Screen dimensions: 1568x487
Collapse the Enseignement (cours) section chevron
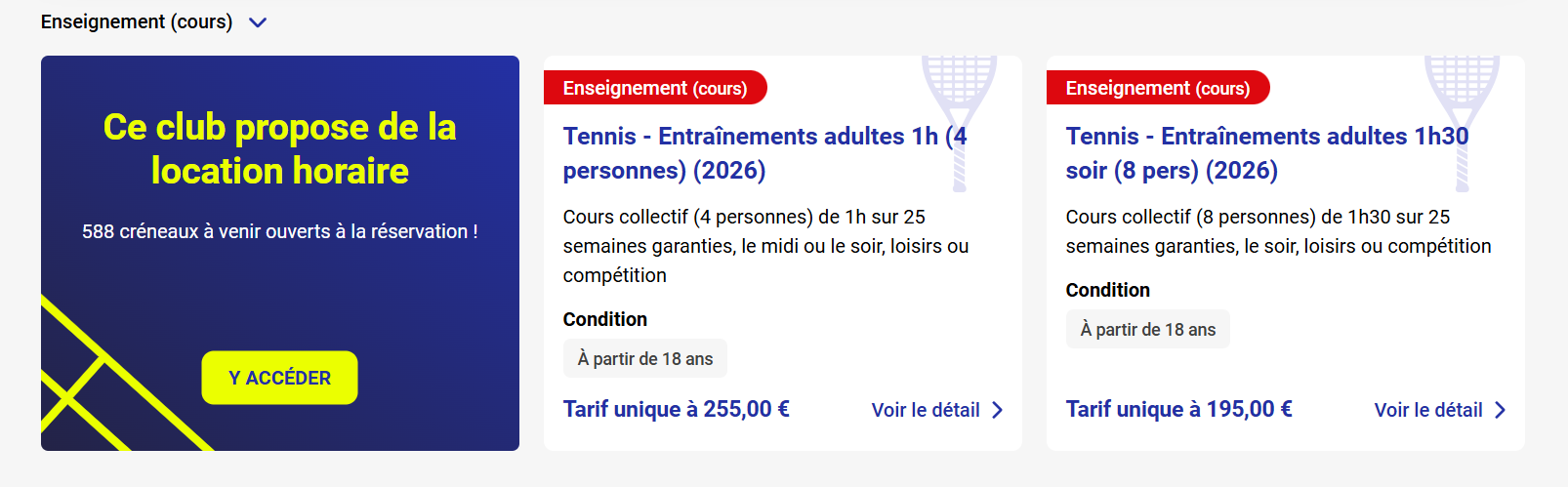[x=258, y=22]
